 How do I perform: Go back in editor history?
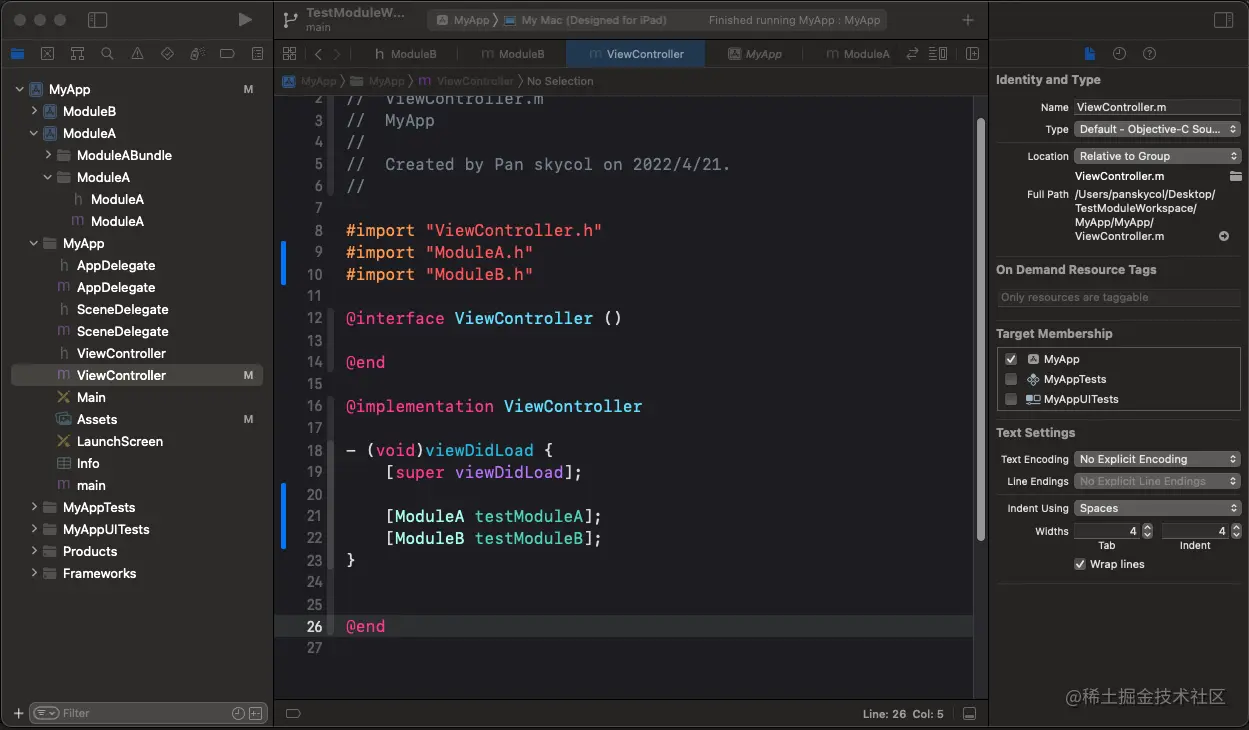click(x=318, y=54)
